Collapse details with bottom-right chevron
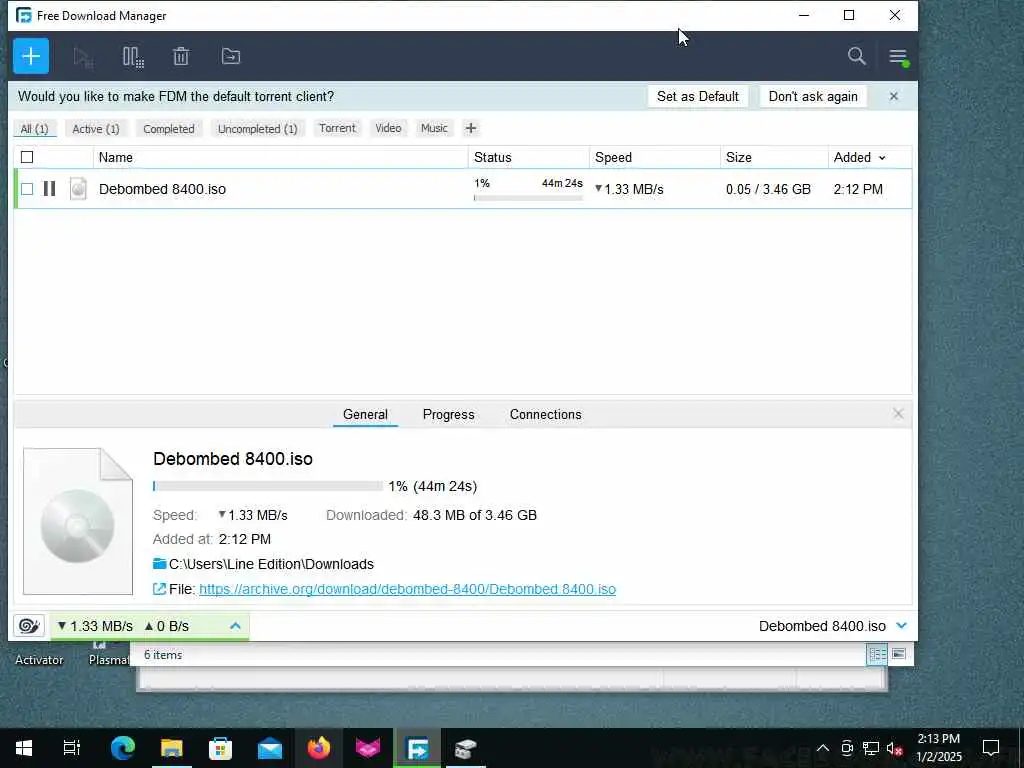Image resolution: width=1024 pixels, height=768 pixels. click(902, 626)
